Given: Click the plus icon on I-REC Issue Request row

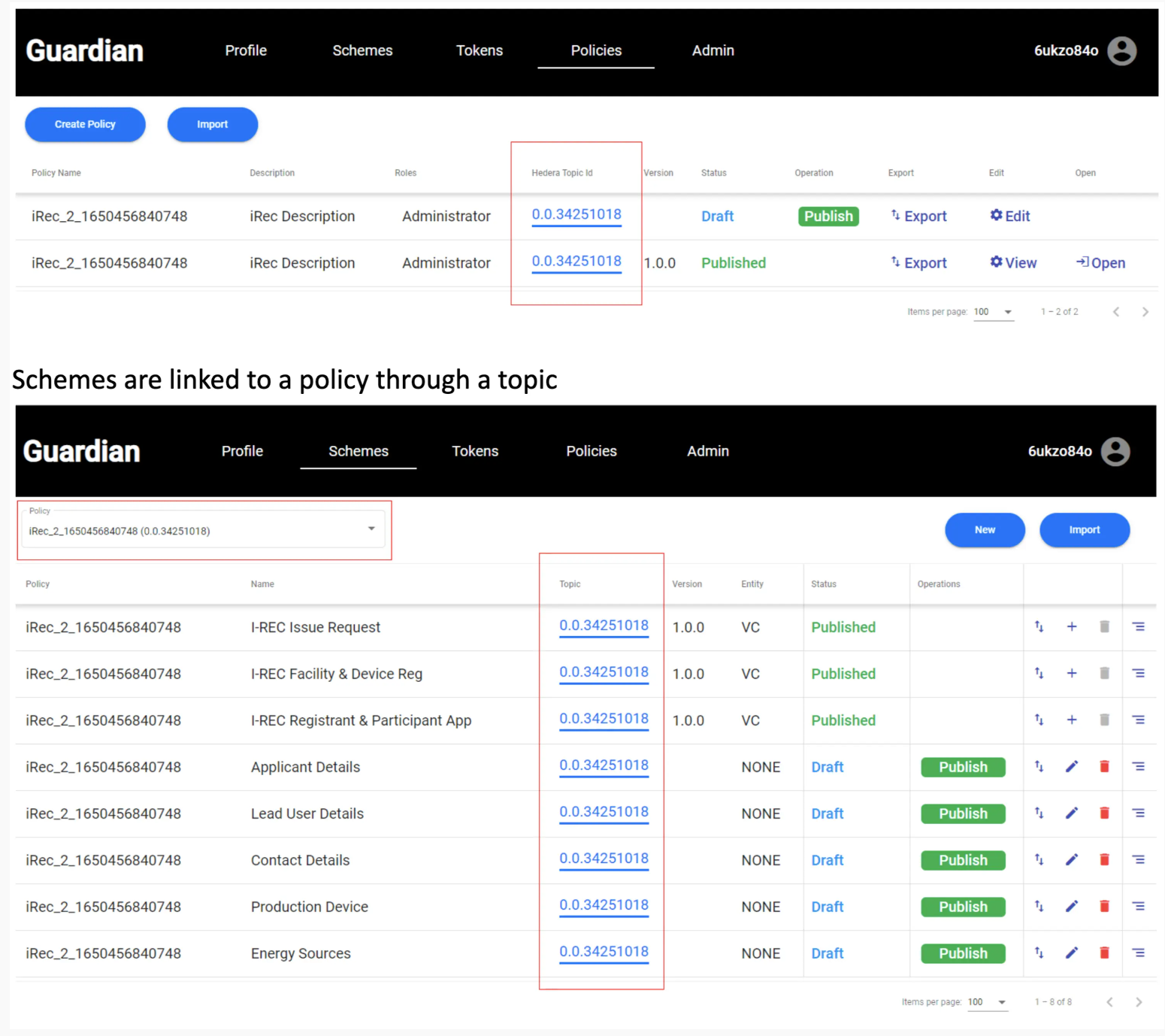Looking at the screenshot, I should (x=1071, y=626).
